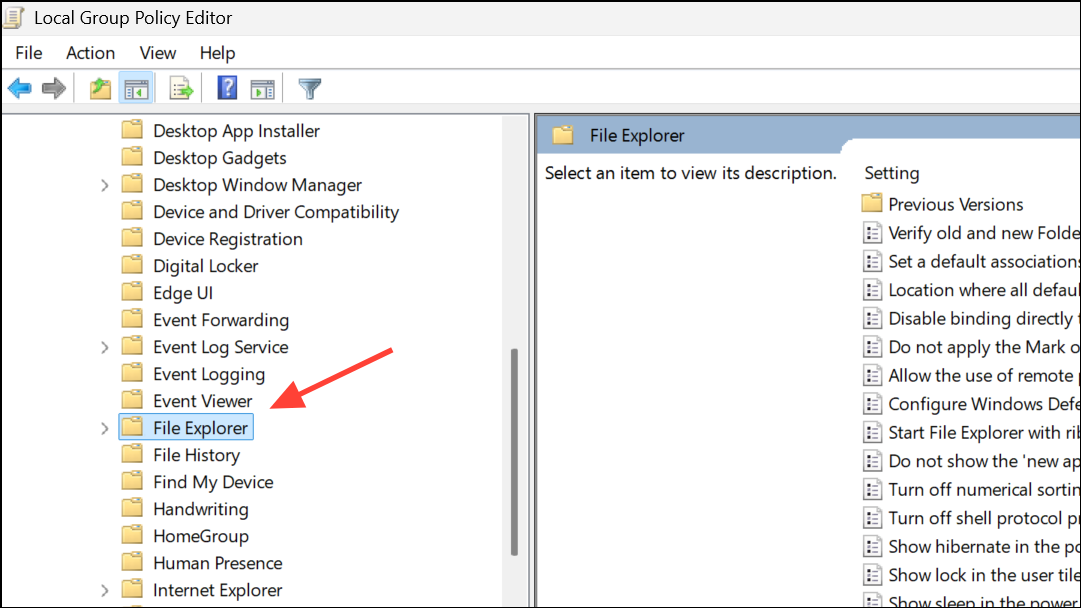Expand the Event Log Service node

104,347
